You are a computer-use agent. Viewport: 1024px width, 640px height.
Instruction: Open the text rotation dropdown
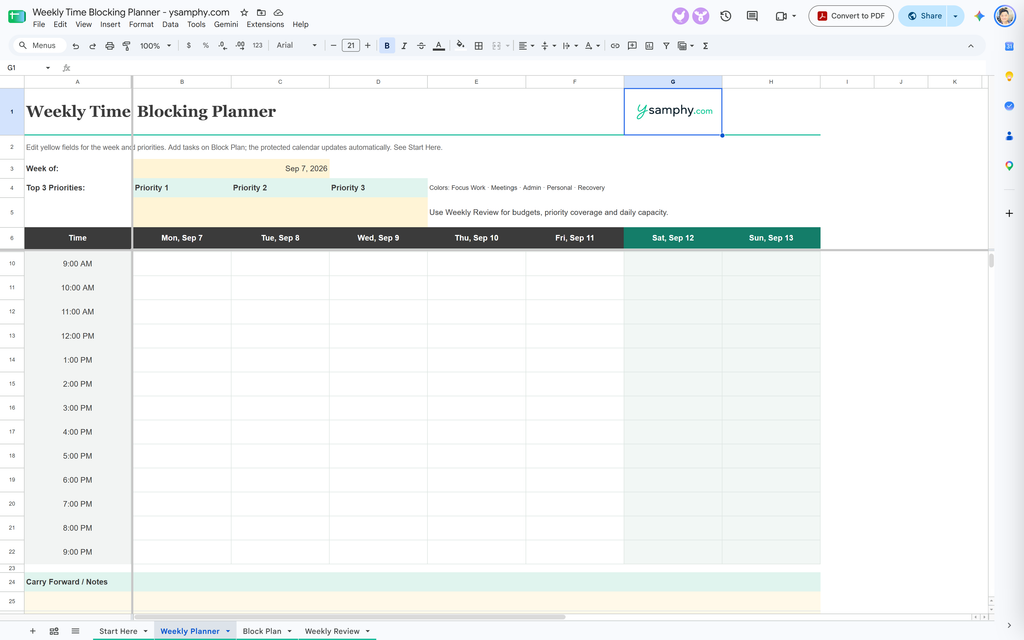(x=592, y=46)
